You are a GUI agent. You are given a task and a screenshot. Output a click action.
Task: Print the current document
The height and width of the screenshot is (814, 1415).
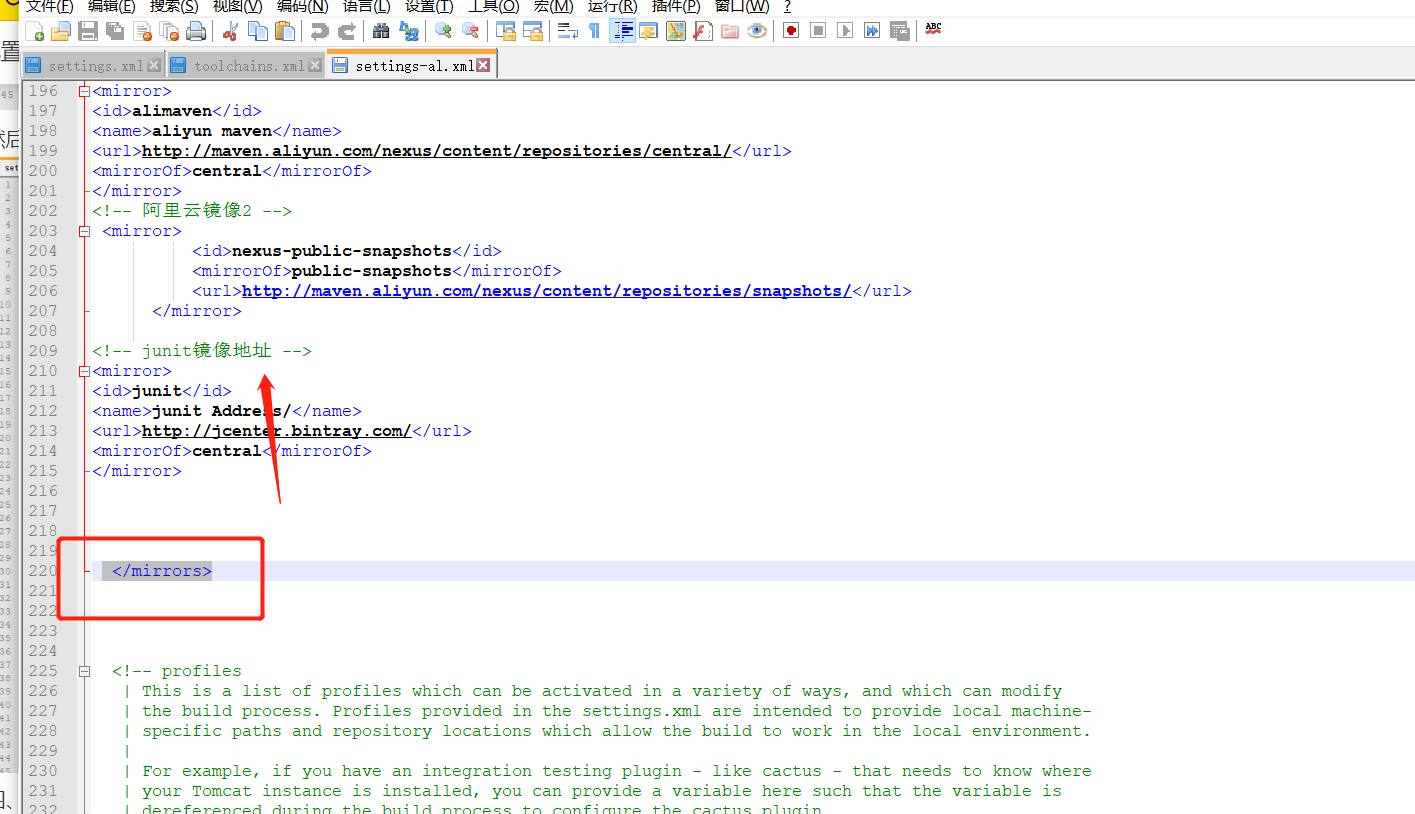point(196,31)
